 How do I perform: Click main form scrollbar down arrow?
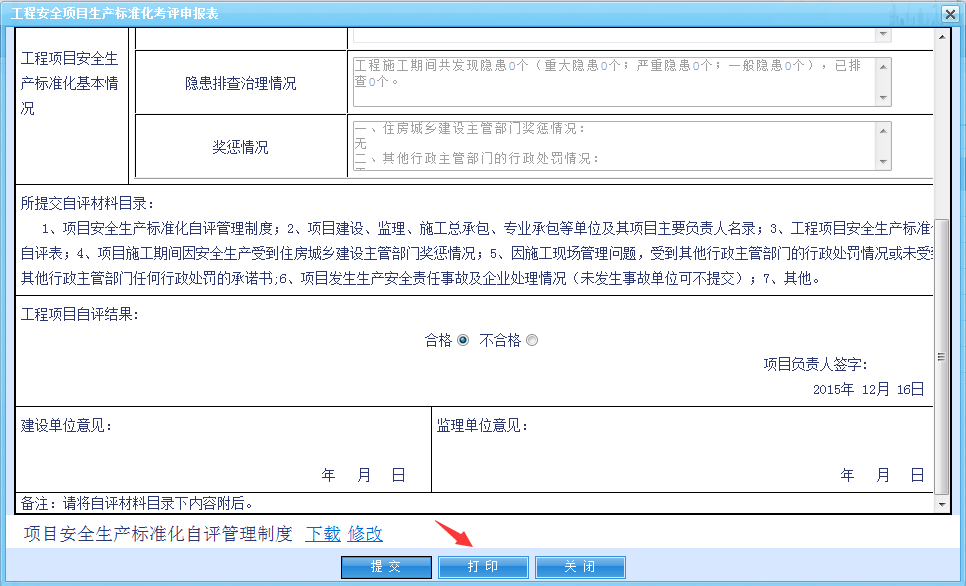pos(941,506)
